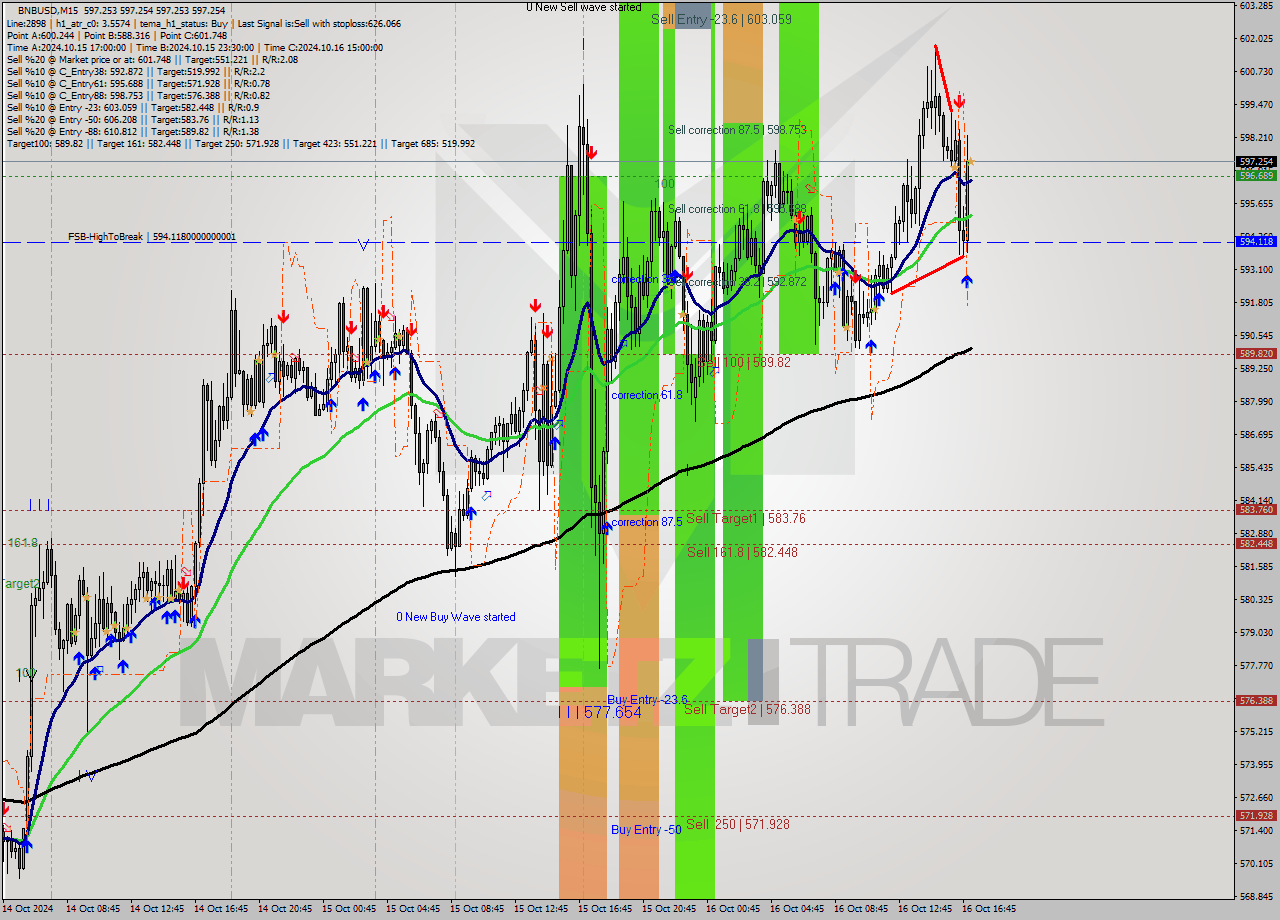Select the 'Sell Target1 | 583.76' label
The height and width of the screenshot is (920, 1280).
[x=746, y=518]
